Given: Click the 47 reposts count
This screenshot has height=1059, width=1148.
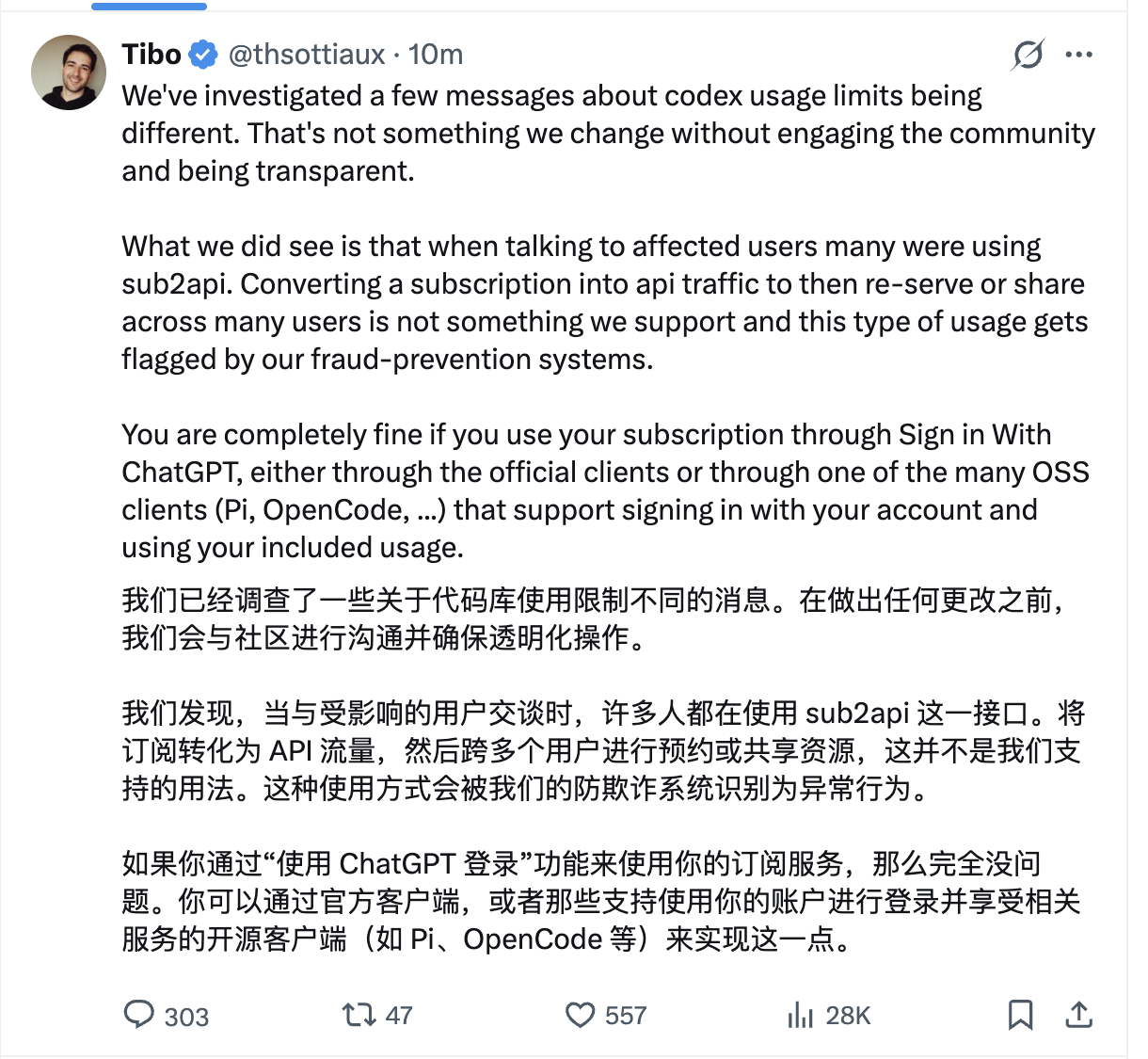Looking at the screenshot, I should 399,1015.
